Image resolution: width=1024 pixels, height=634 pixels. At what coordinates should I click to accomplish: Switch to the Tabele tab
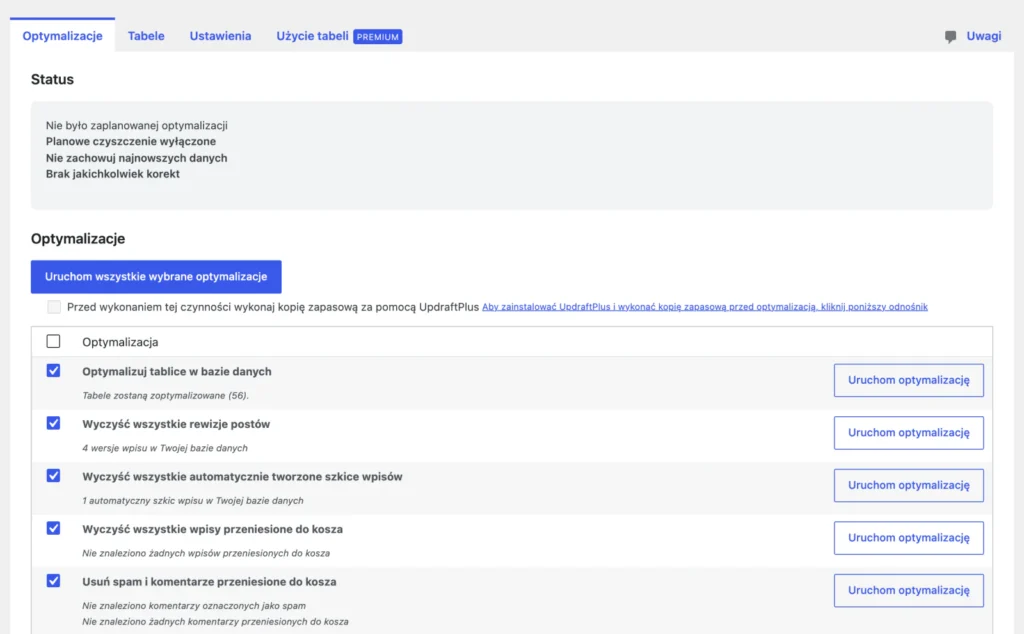[x=146, y=36]
